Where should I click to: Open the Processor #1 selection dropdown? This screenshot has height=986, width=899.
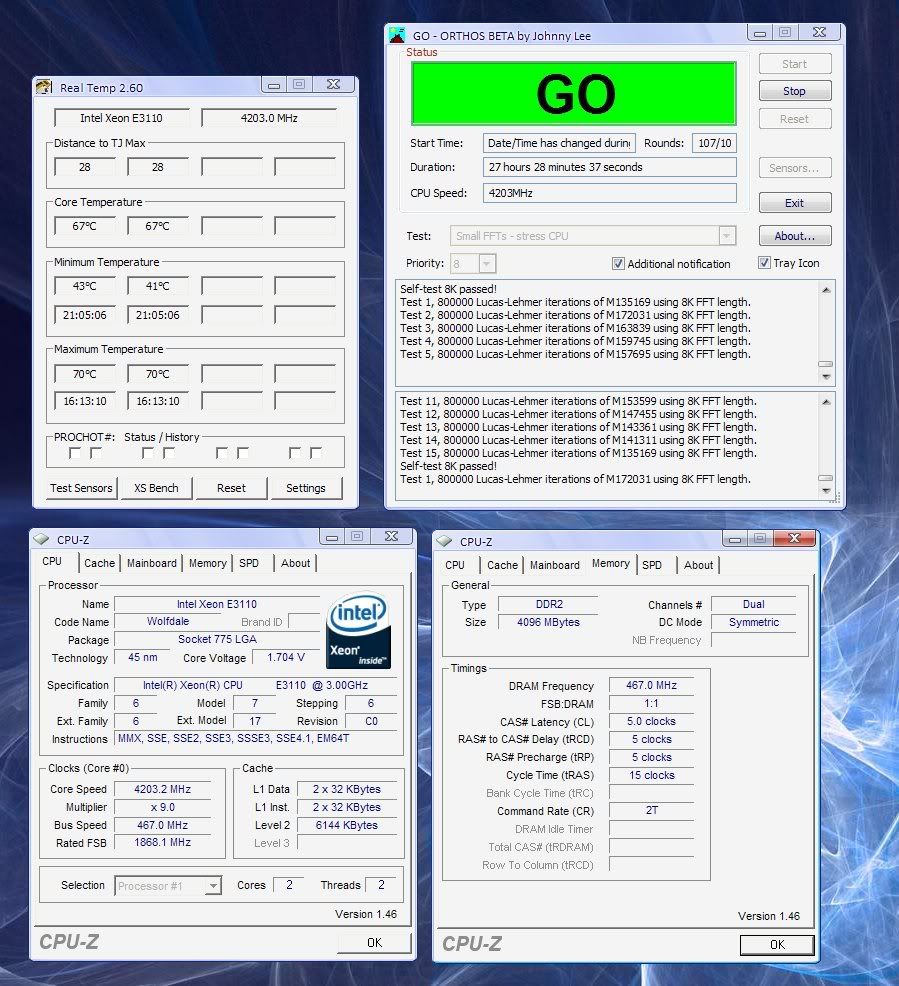pyautogui.click(x=214, y=885)
